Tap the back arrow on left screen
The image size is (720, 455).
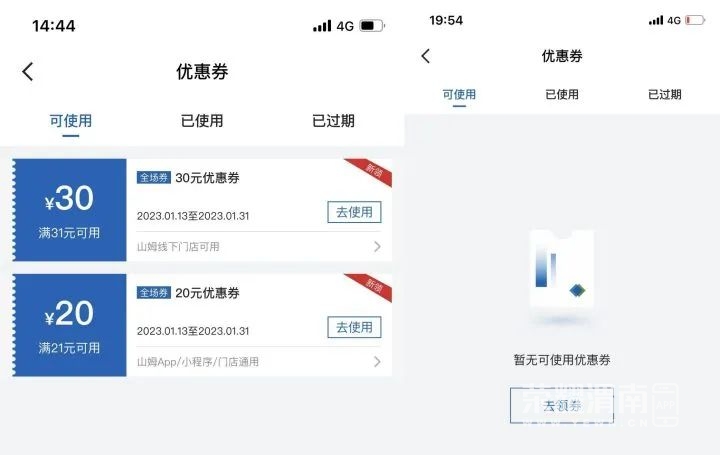pos(28,72)
